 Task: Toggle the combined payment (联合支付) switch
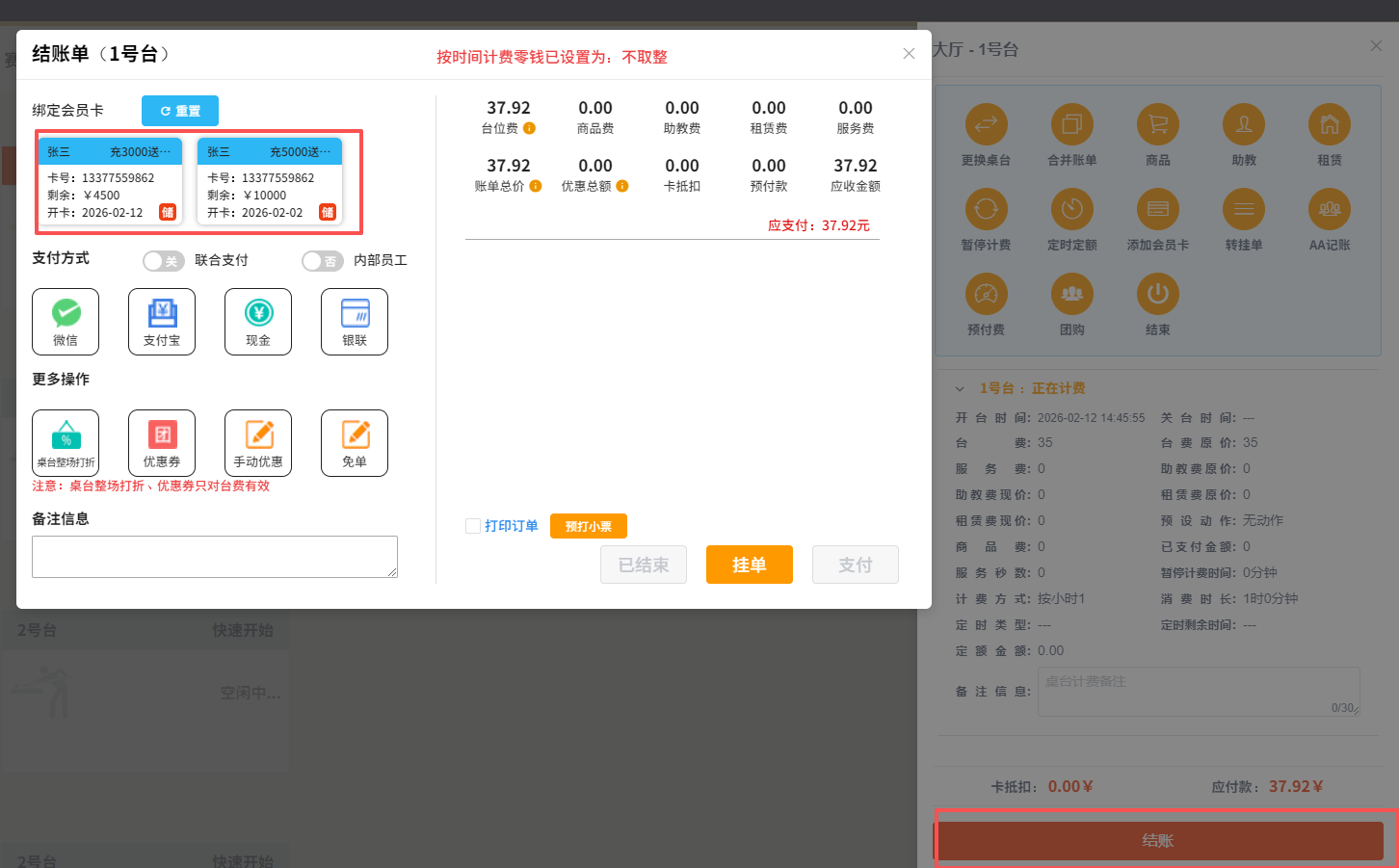coord(164,261)
